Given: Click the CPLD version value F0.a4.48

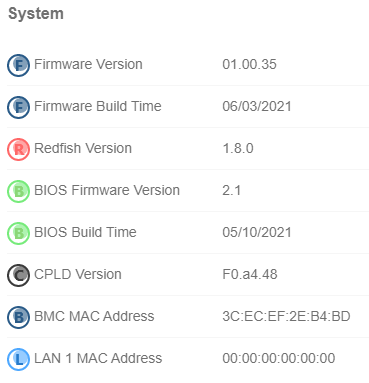Looking at the screenshot, I should click(250, 274).
